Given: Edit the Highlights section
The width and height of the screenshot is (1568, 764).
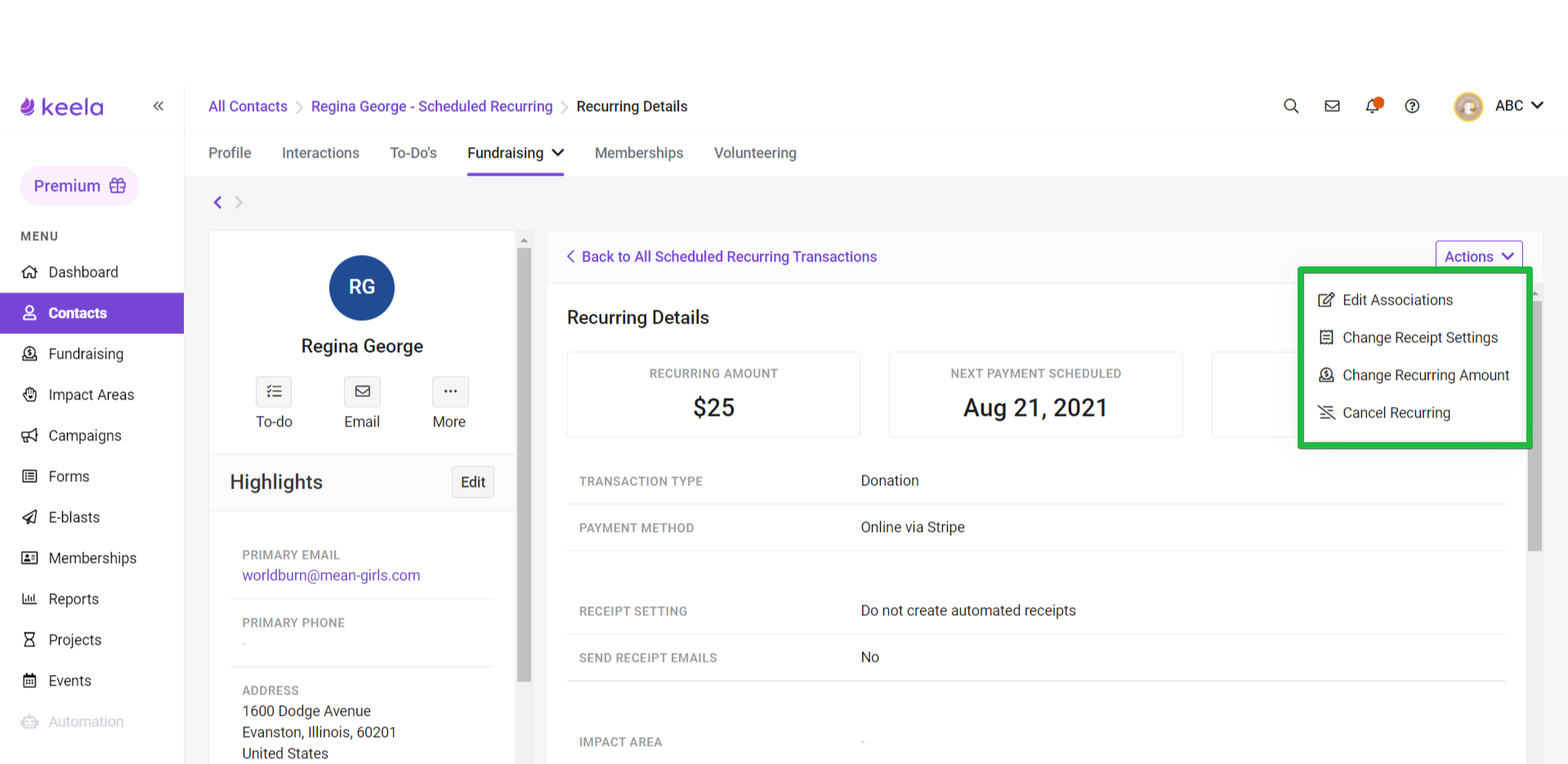Looking at the screenshot, I should pyautogui.click(x=473, y=482).
